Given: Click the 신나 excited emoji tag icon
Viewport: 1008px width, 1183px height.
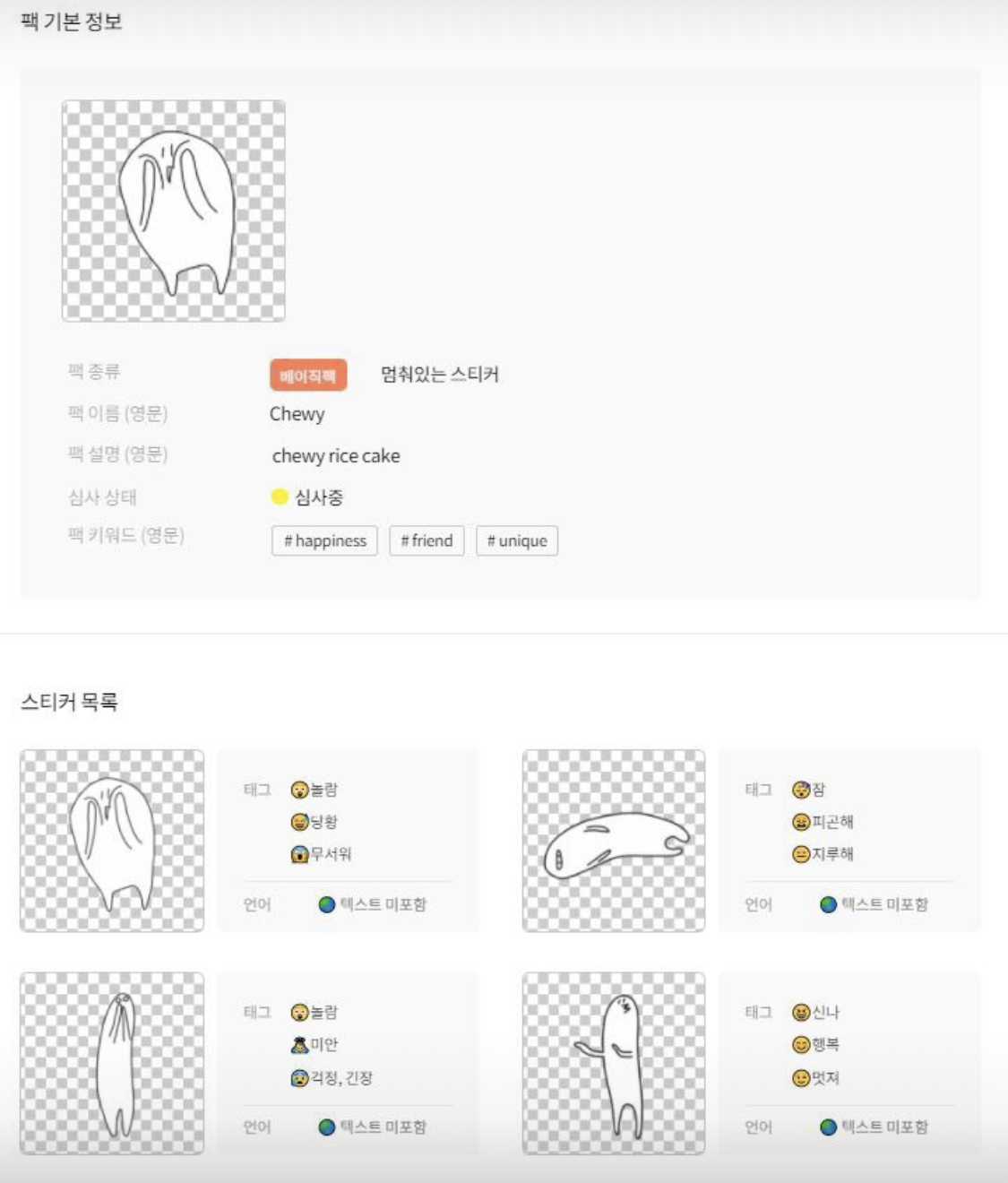Looking at the screenshot, I should pyautogui.click(x=801, y=1012).
